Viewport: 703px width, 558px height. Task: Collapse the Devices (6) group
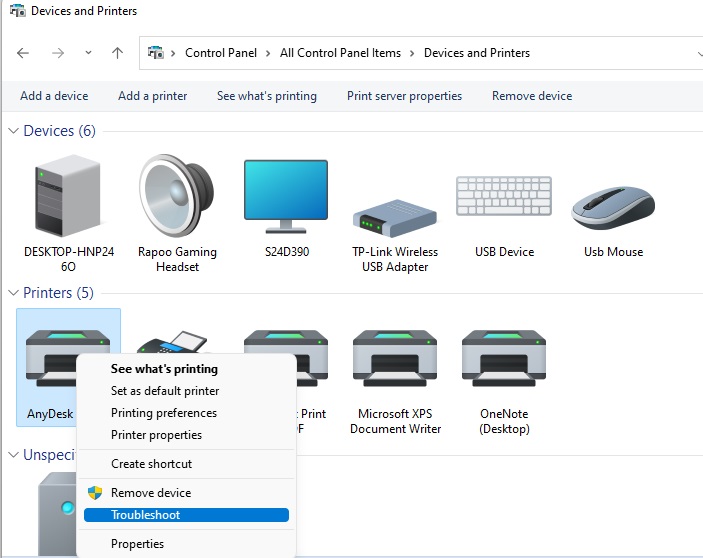[x=13, y=131]
